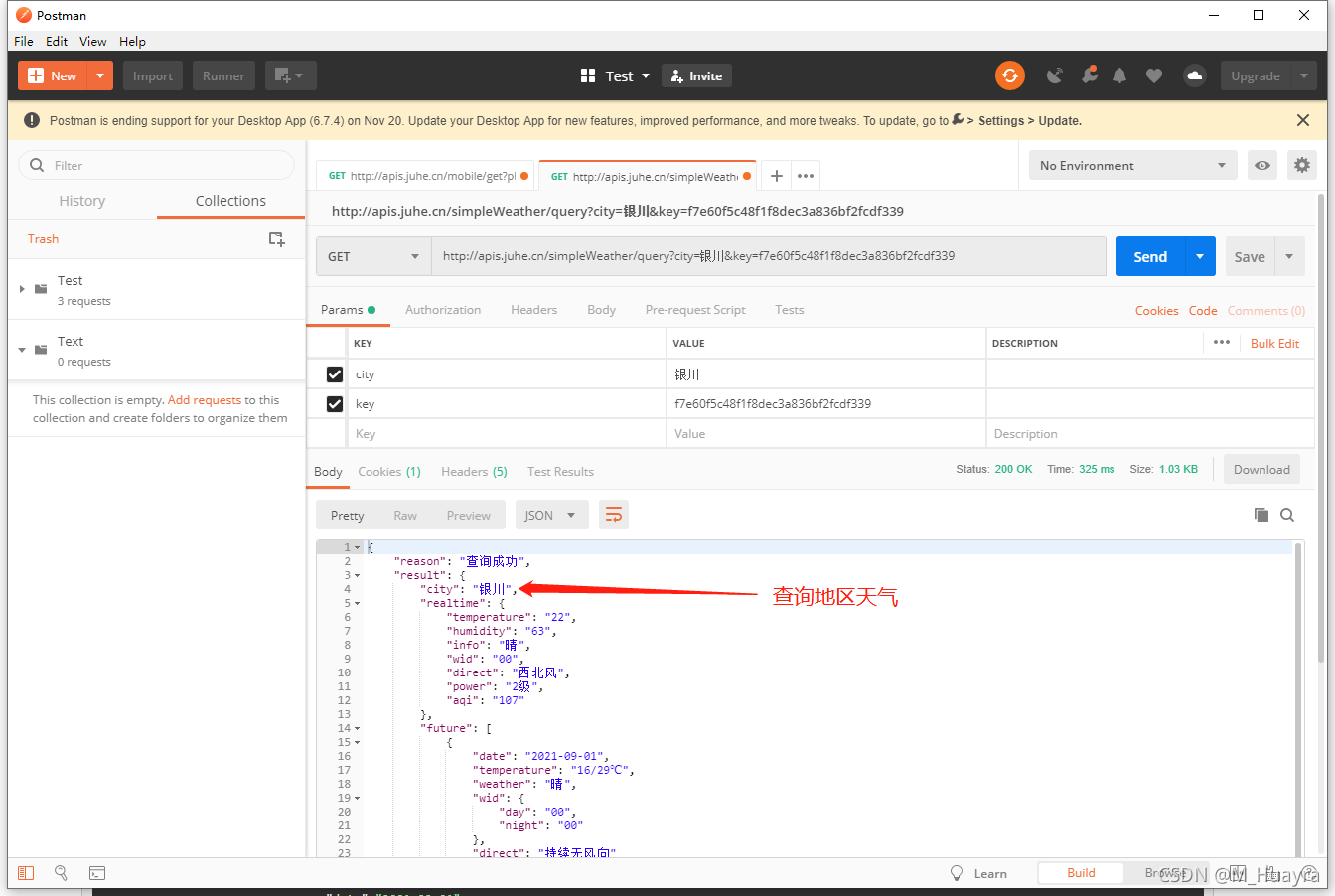Open environment manager gear icon
1335x896 pixels.
coord(1301,165)
